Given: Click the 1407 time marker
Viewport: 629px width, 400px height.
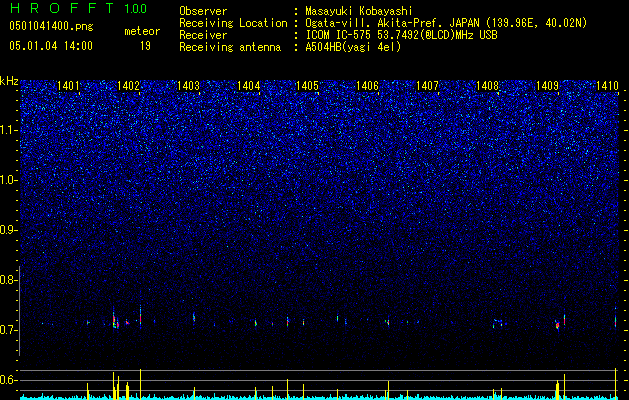Looking at the screenshot, I should coord(428,85).
